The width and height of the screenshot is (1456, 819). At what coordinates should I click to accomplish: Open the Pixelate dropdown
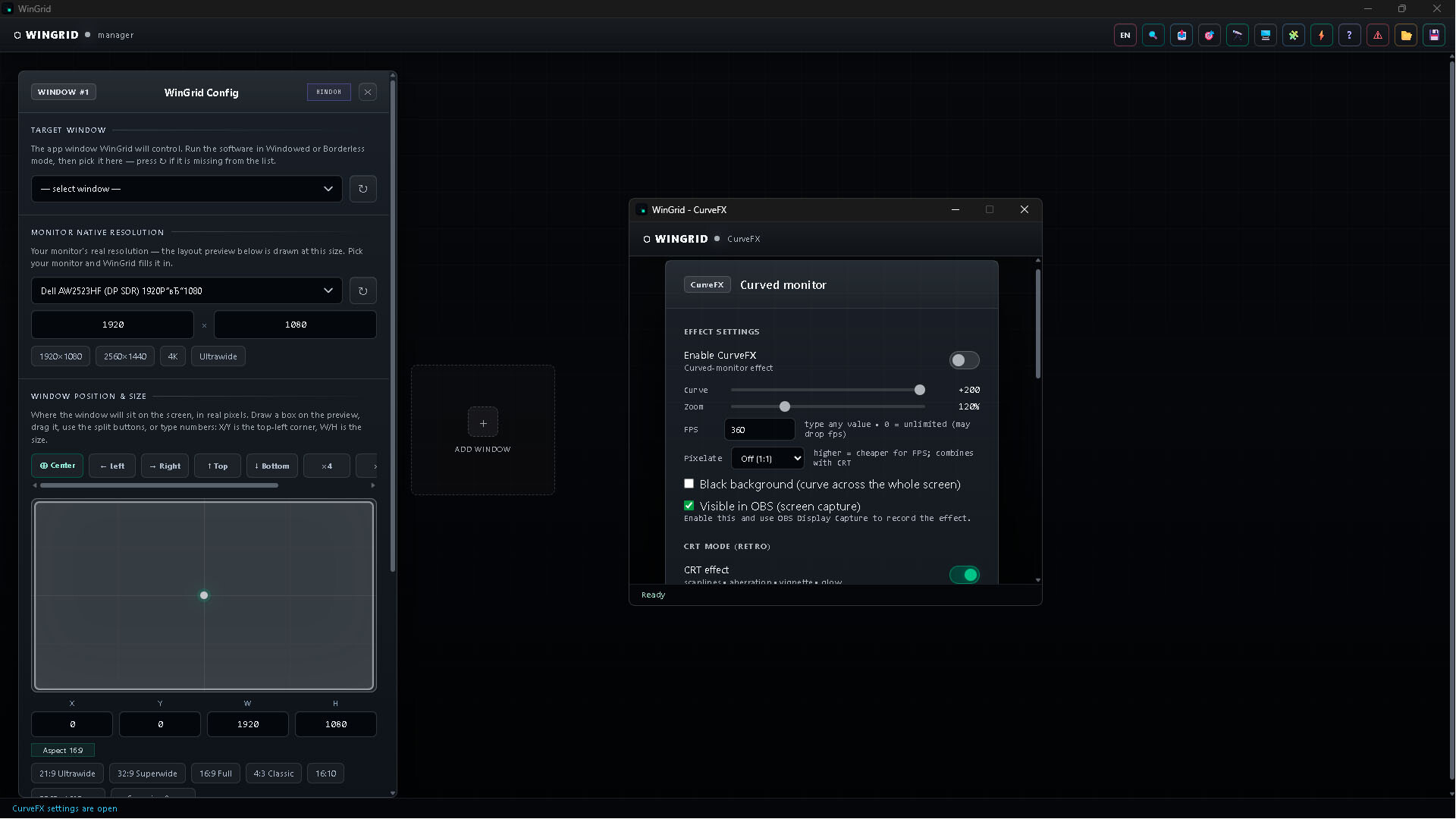[767, 458]
